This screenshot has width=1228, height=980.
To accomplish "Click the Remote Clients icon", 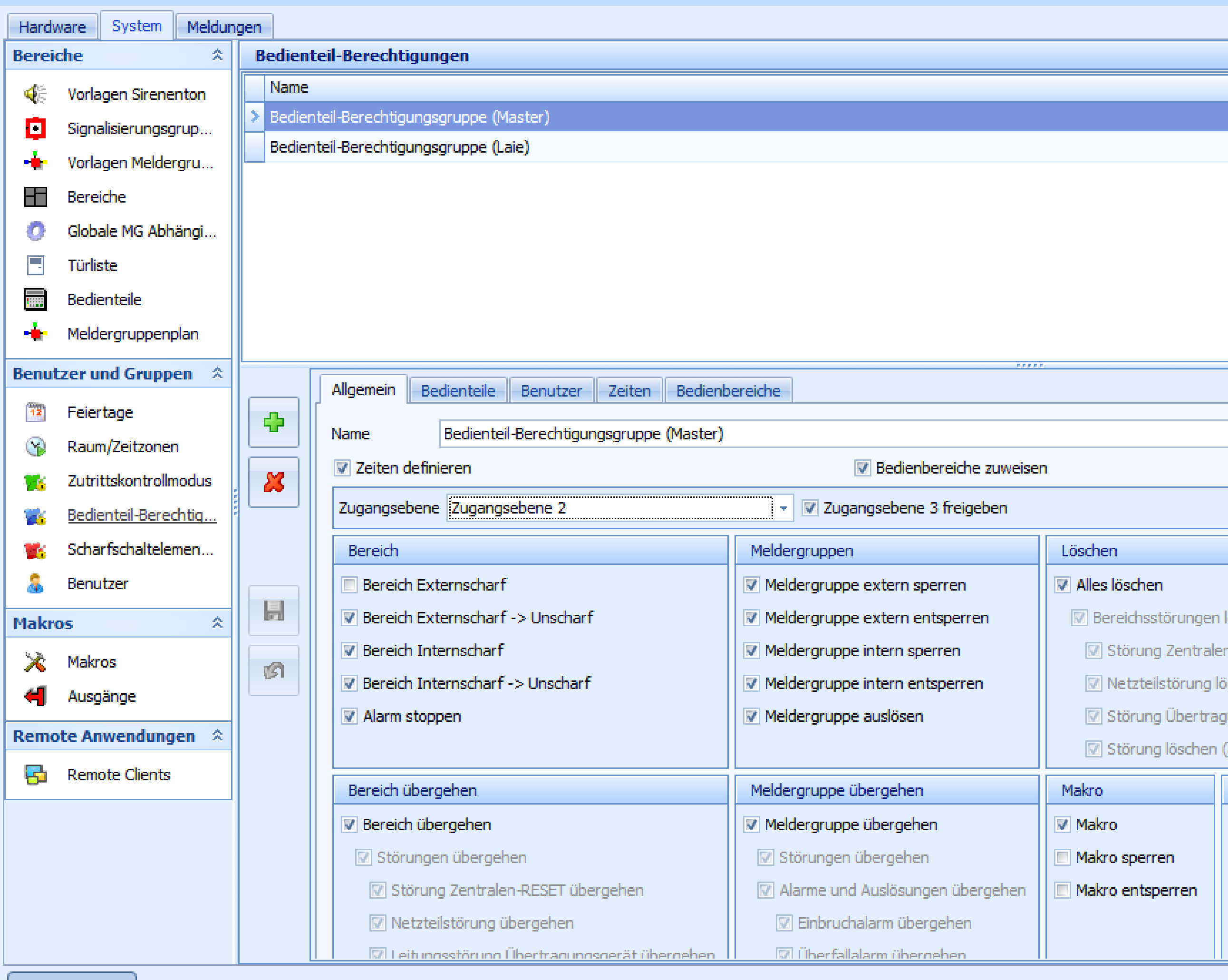I will 35,774.
